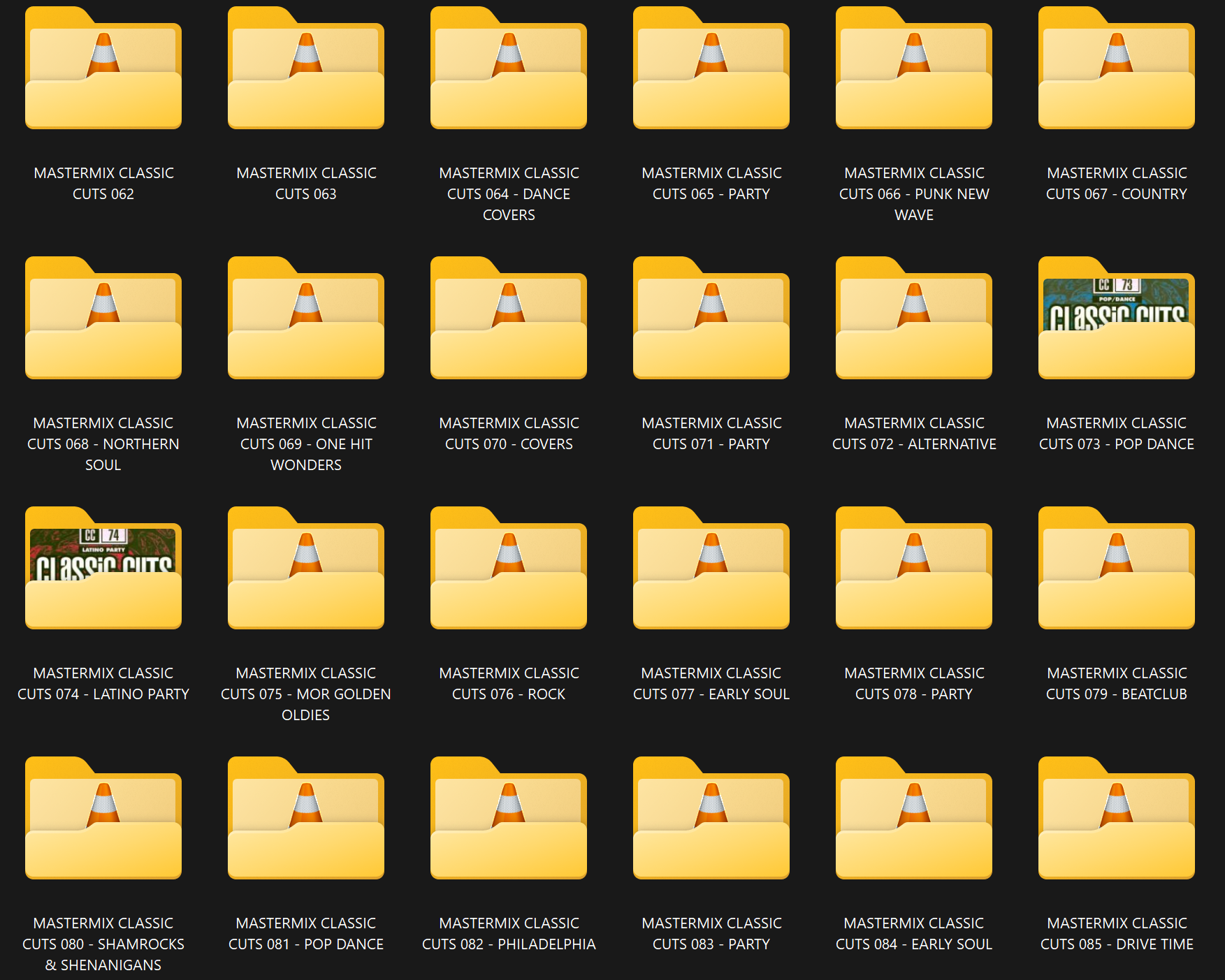Screen dimensions: 1225x980
Task: Click the 069 One Hit Wonders folder icon
Action: [306, 318]
